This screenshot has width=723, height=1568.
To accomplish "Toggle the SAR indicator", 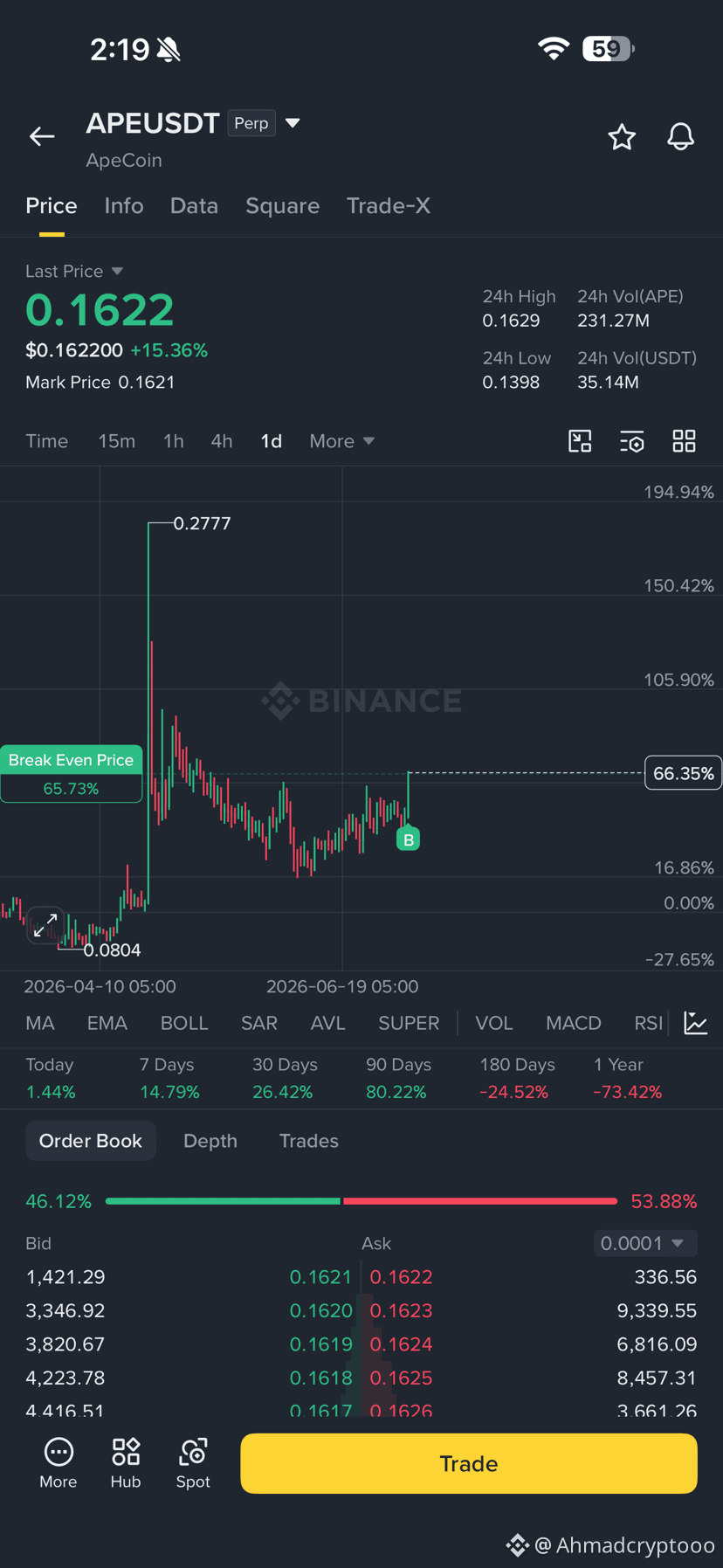I will 259,1023.
